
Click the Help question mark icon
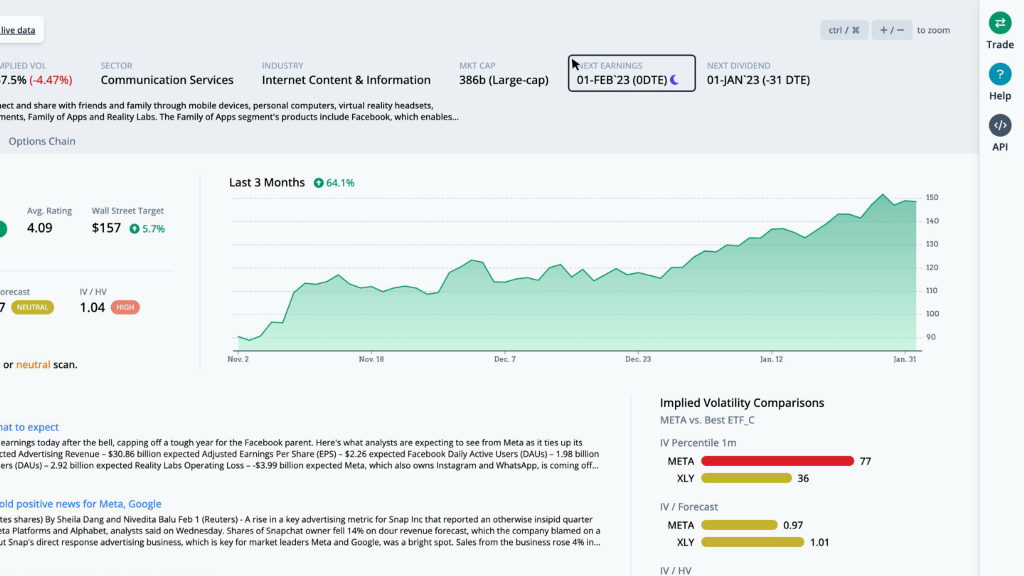click(1000, 75)
